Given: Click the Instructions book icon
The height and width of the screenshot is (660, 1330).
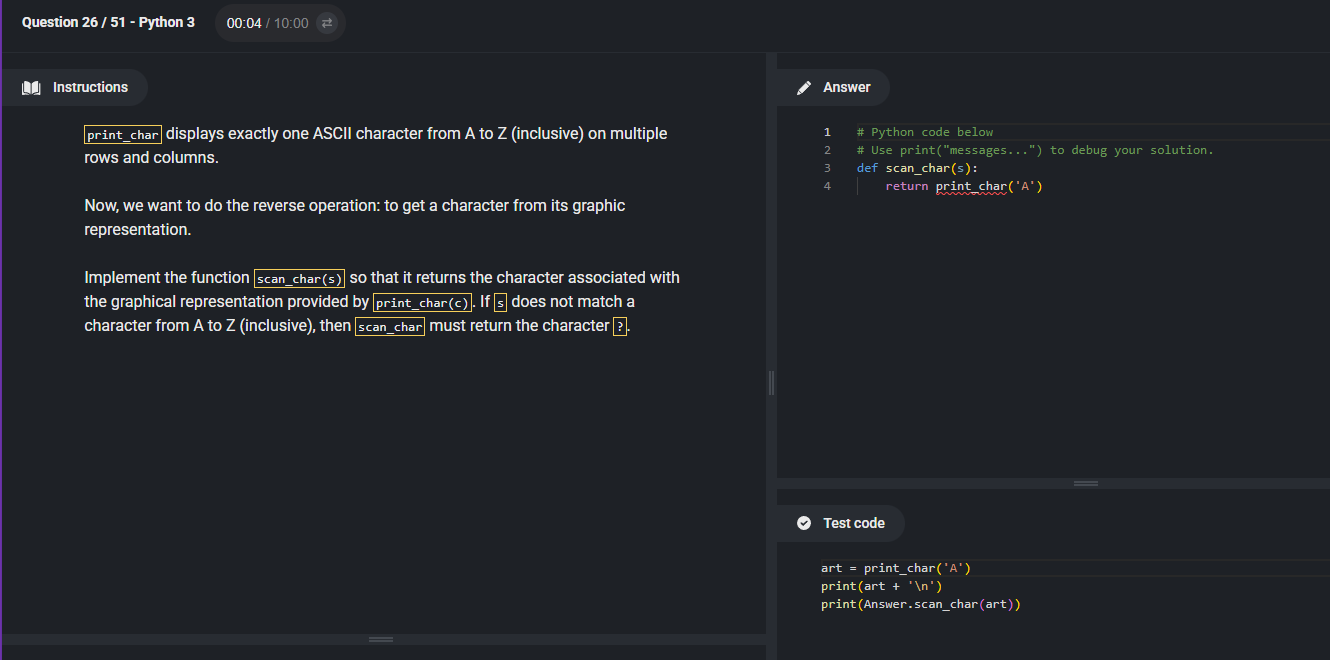Looking at the screenshot, I should (x=31, y=88).
